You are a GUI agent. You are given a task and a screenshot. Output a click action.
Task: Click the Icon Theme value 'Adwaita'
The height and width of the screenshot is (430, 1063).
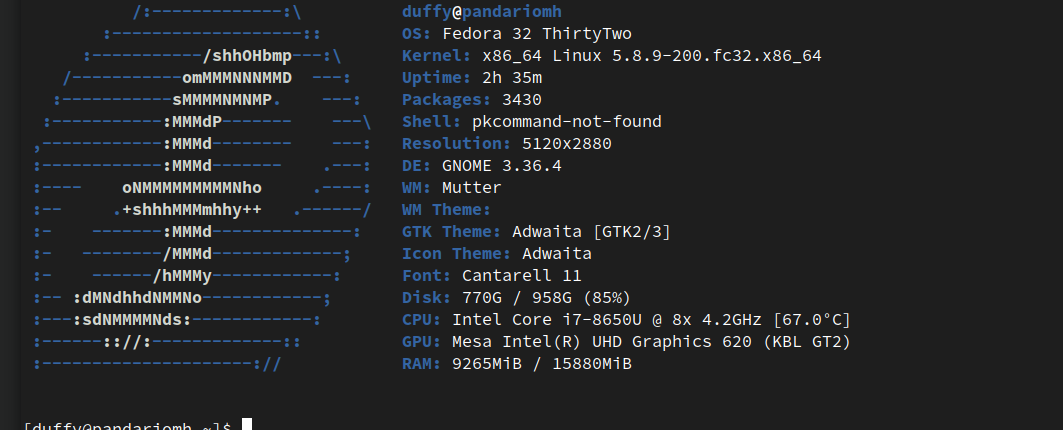tap(557, 254)
